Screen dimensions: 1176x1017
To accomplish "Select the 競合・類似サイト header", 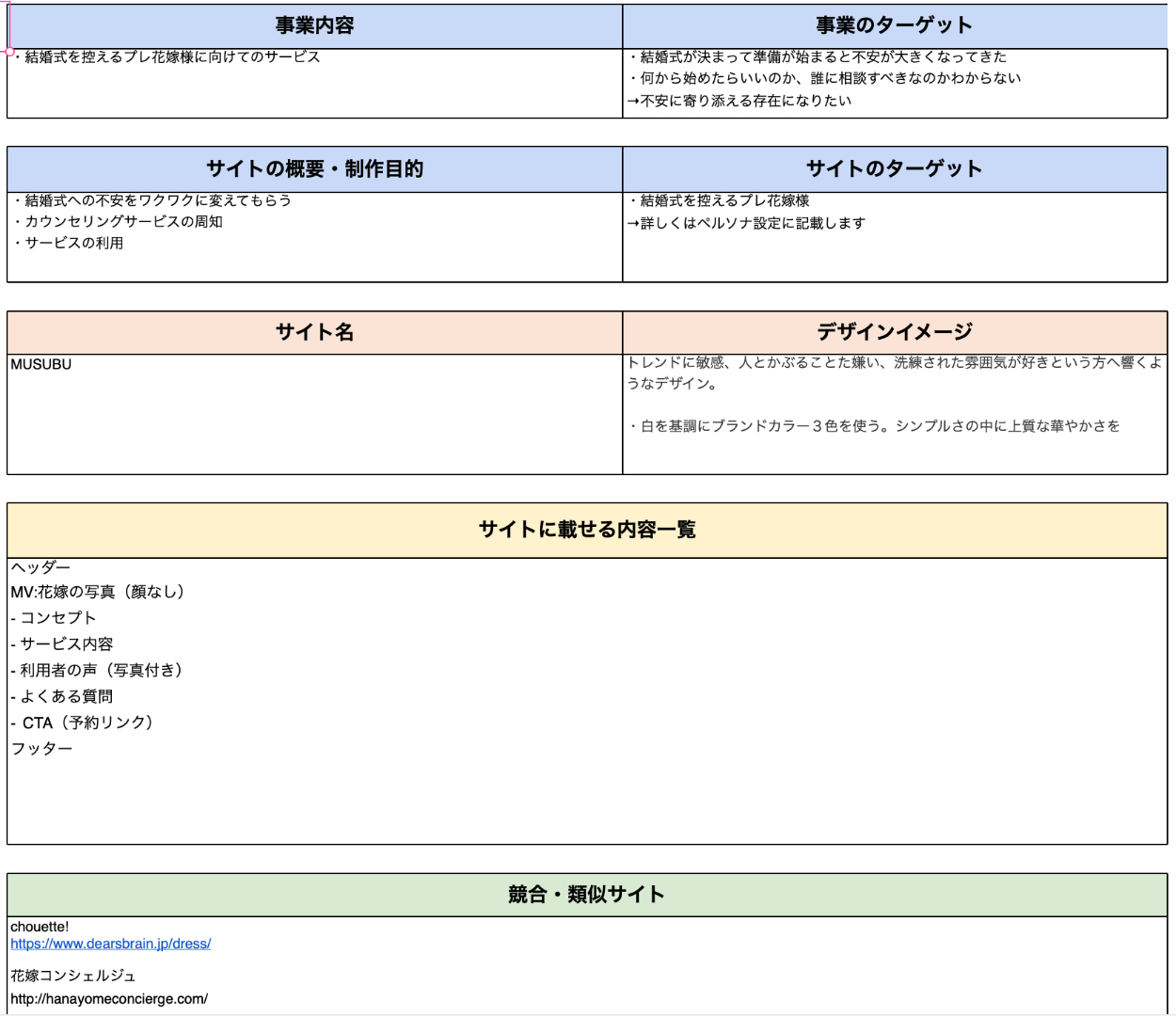I will tap(587, 895).
